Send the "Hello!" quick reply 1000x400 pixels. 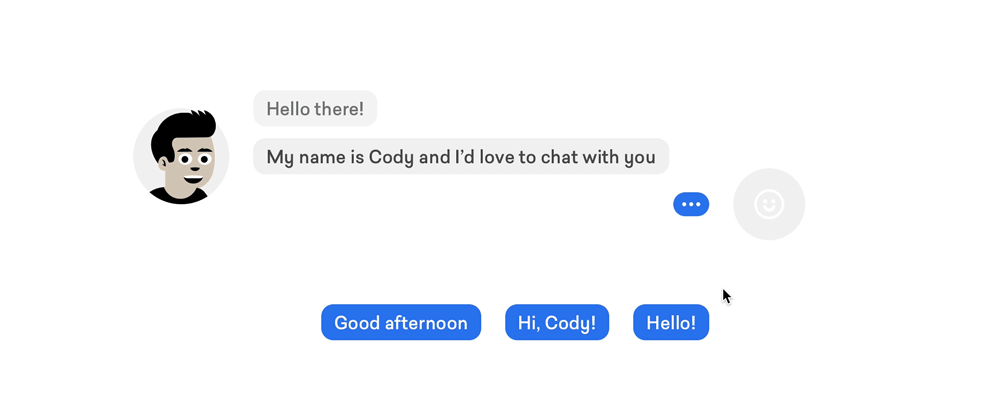[x=671, y=322]
